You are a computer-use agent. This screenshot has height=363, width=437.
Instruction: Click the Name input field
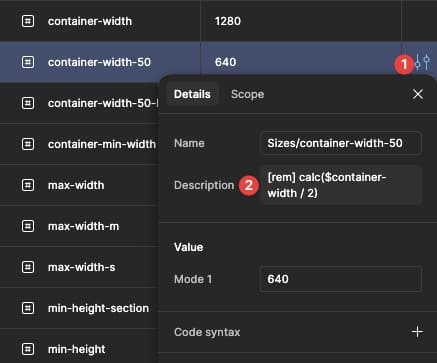pos(341,143)
